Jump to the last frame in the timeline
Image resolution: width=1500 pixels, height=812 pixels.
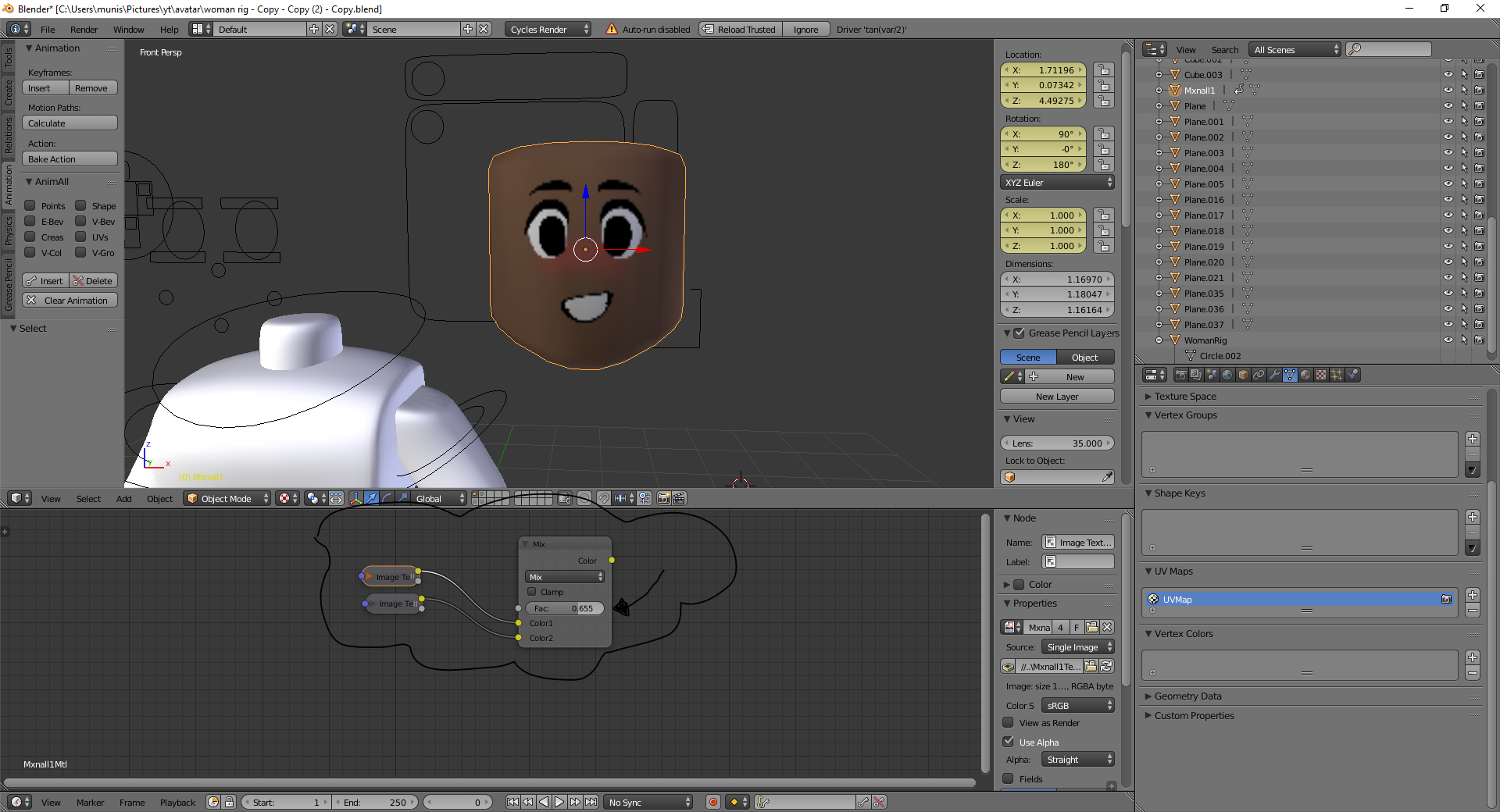click(x=591, y=802)
